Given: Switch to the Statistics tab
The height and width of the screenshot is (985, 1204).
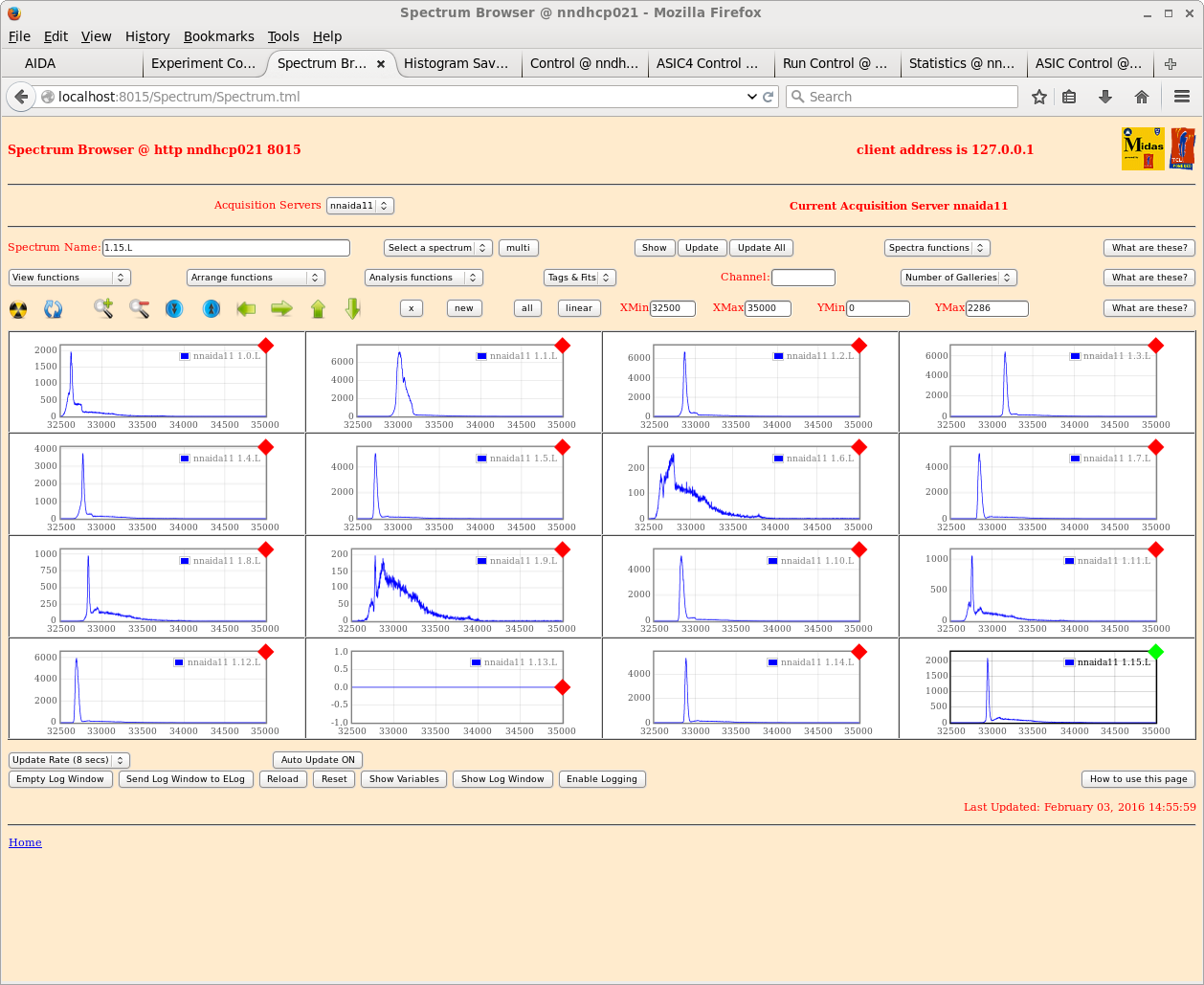Looking at the screenshot, I should click(963, 64).
